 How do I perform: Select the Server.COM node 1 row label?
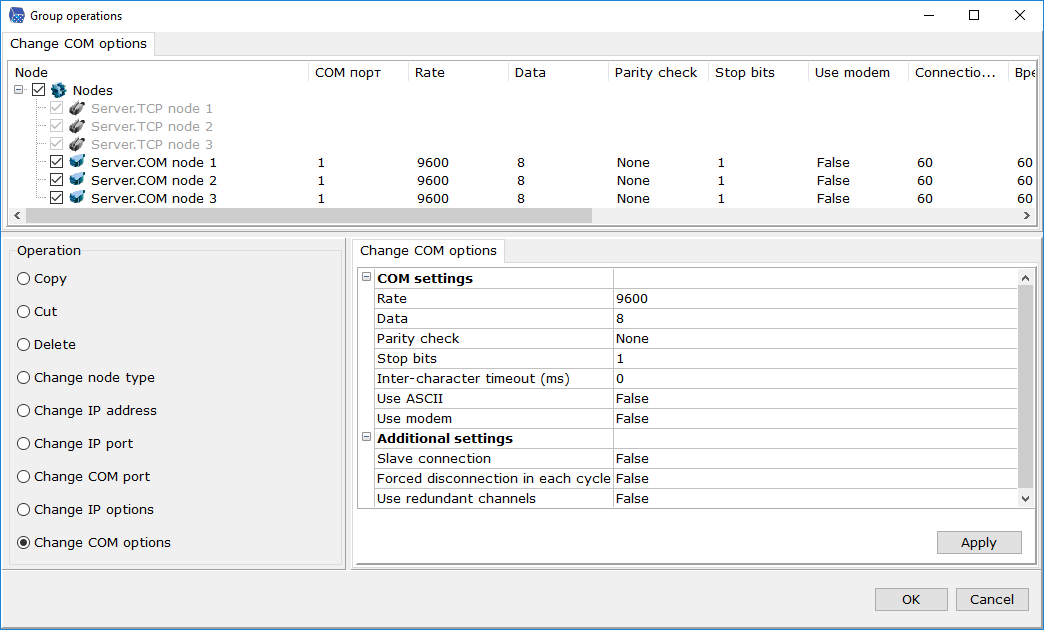154,162
